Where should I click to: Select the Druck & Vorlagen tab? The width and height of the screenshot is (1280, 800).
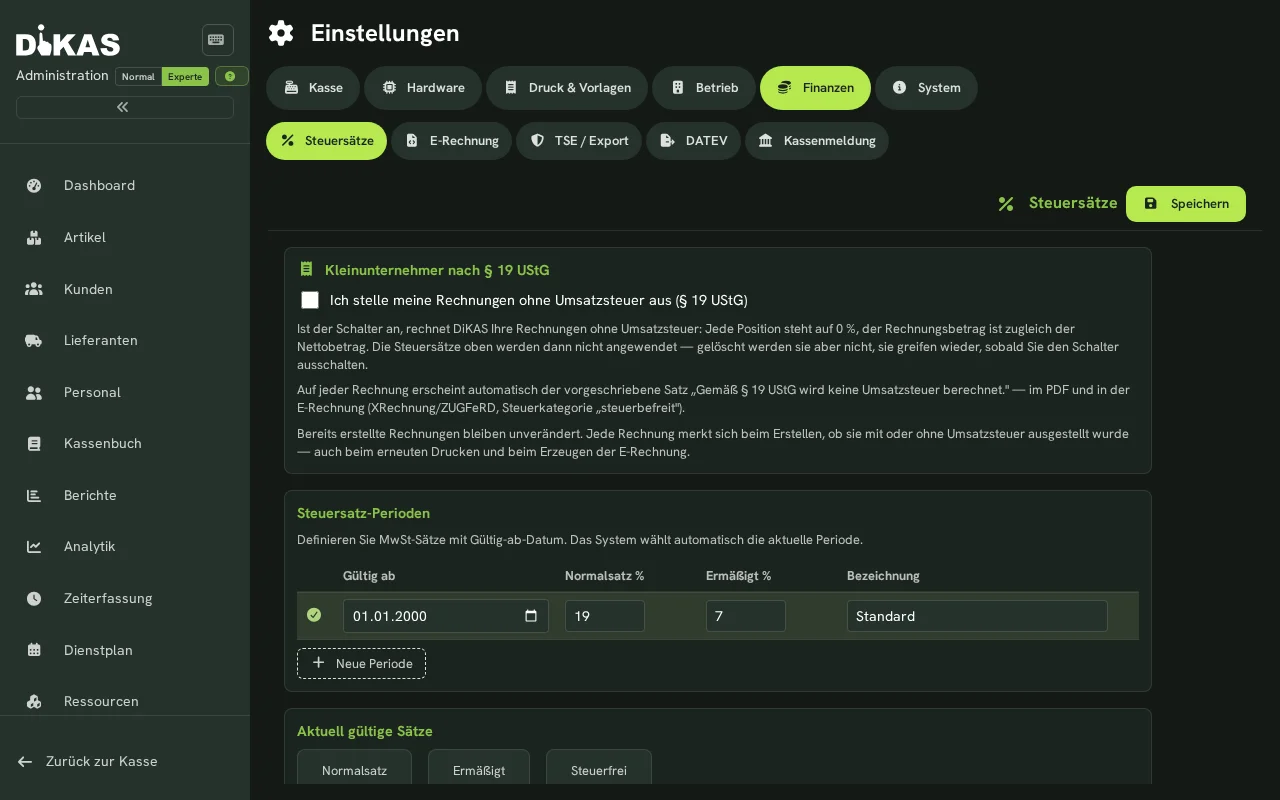tap(567, 88)
